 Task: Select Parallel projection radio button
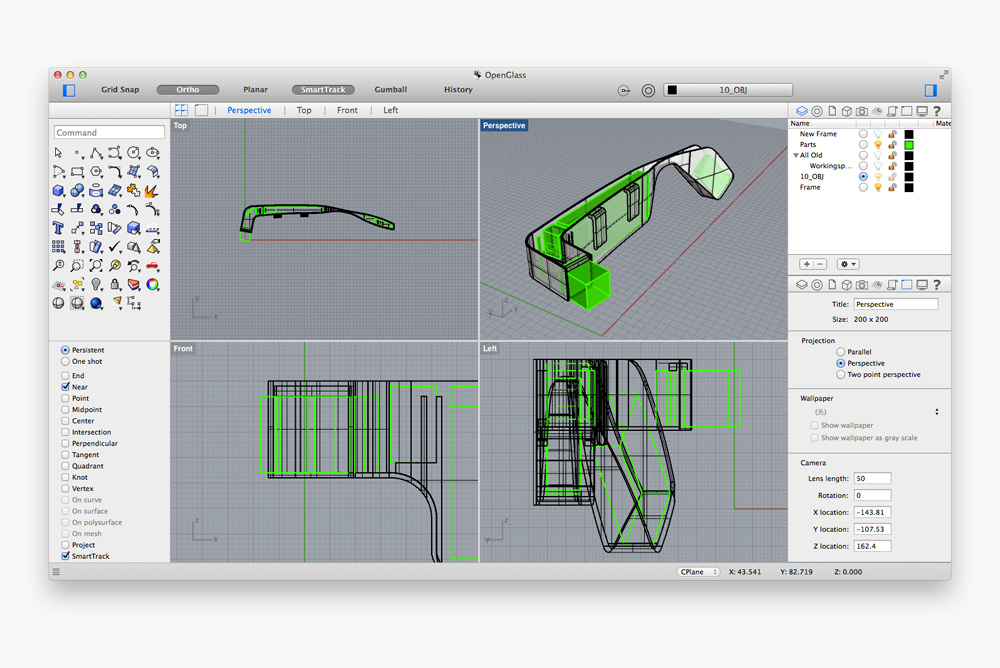click(x=841, y=352)
